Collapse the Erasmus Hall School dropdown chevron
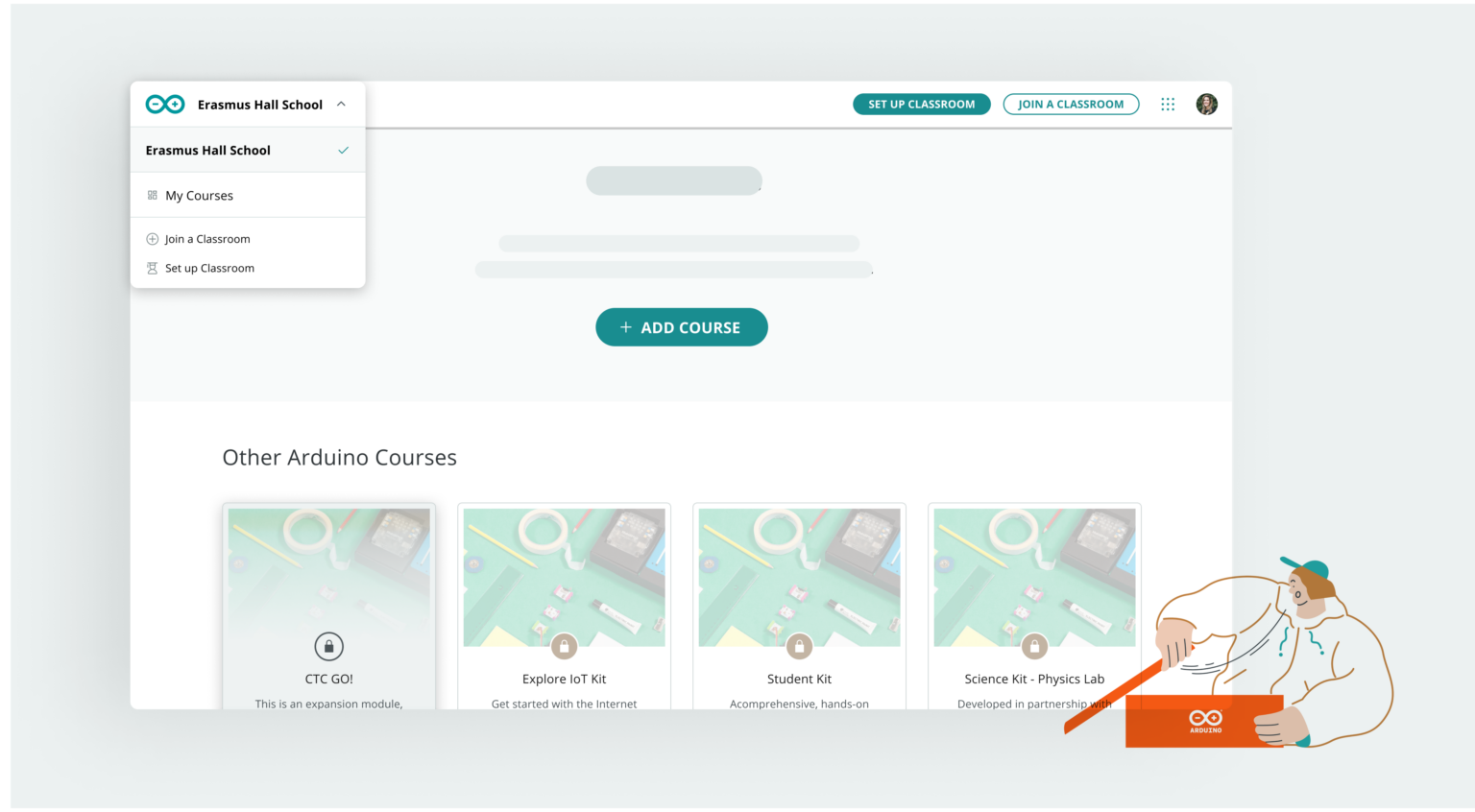Screen dimensions: 1475x812 pyautogui.click(x=341, y=104)
